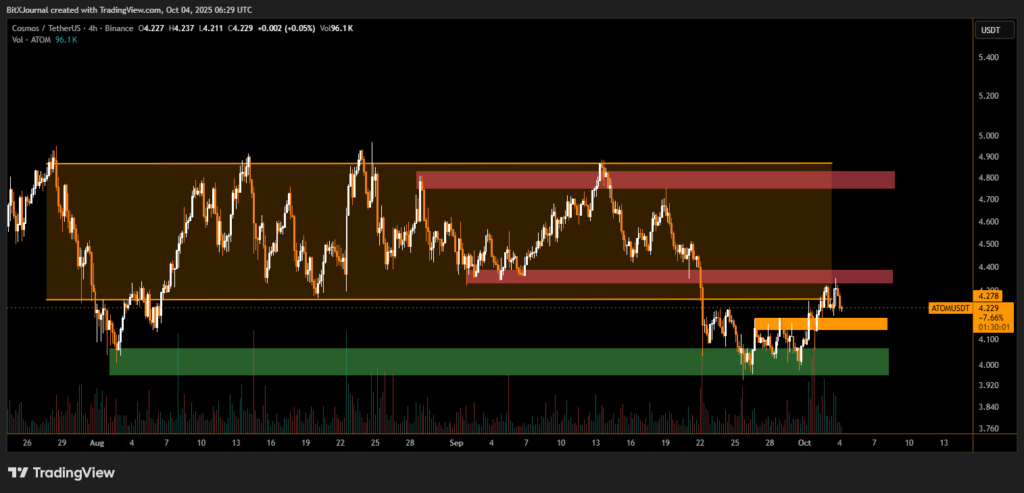1024x493 pixels.
Task: Click the 3.760 level on price scale
Action: [x=988, y=429]
